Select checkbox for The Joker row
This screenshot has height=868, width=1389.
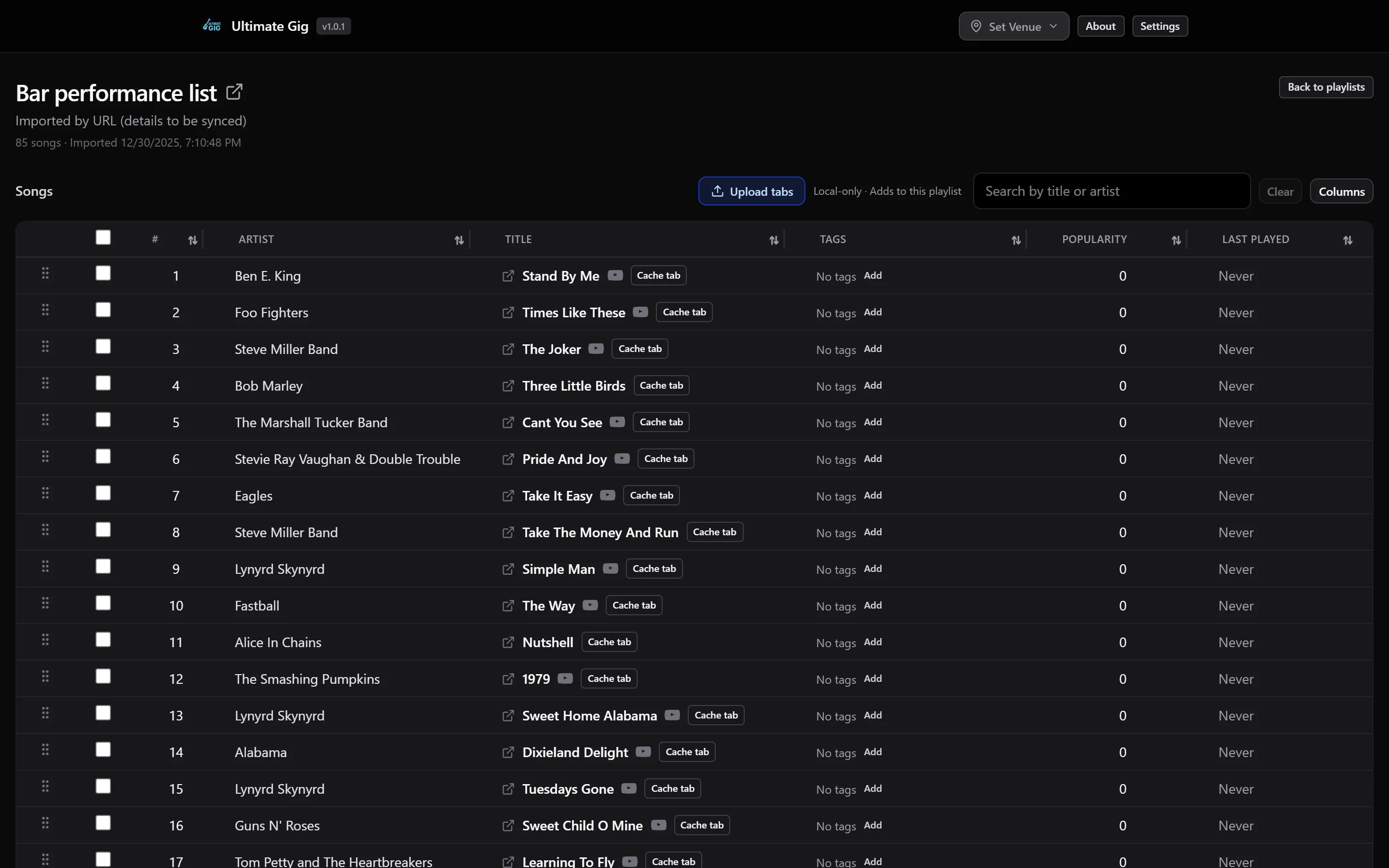[103, 347]
